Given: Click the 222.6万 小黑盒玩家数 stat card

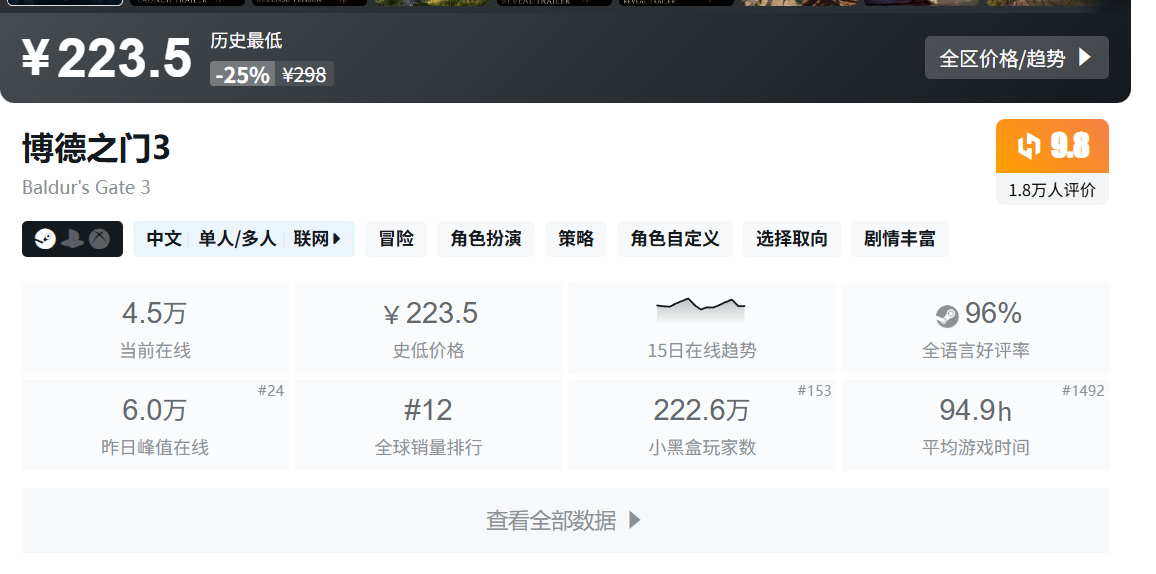Looking at the screenshot, I should [x=702, y=425].
